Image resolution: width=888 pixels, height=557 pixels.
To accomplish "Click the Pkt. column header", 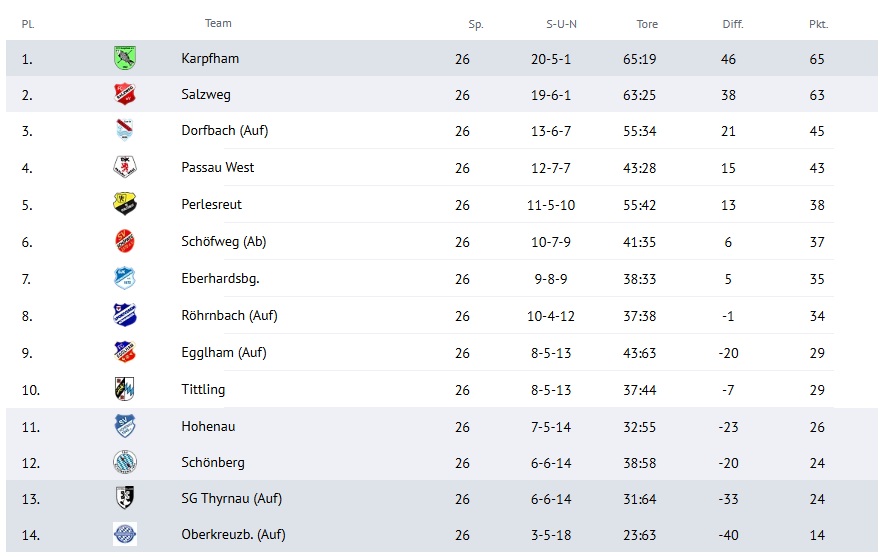I will tap(818, 24).
